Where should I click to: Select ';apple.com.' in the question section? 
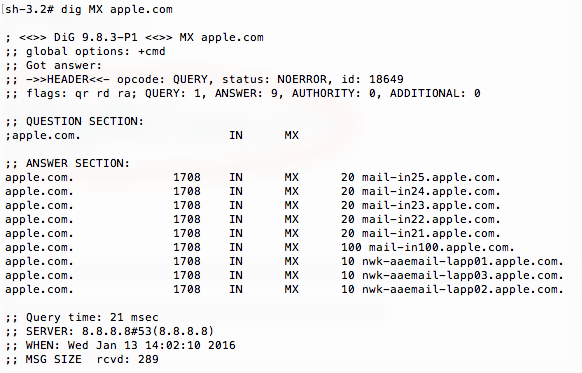[43, 136]
